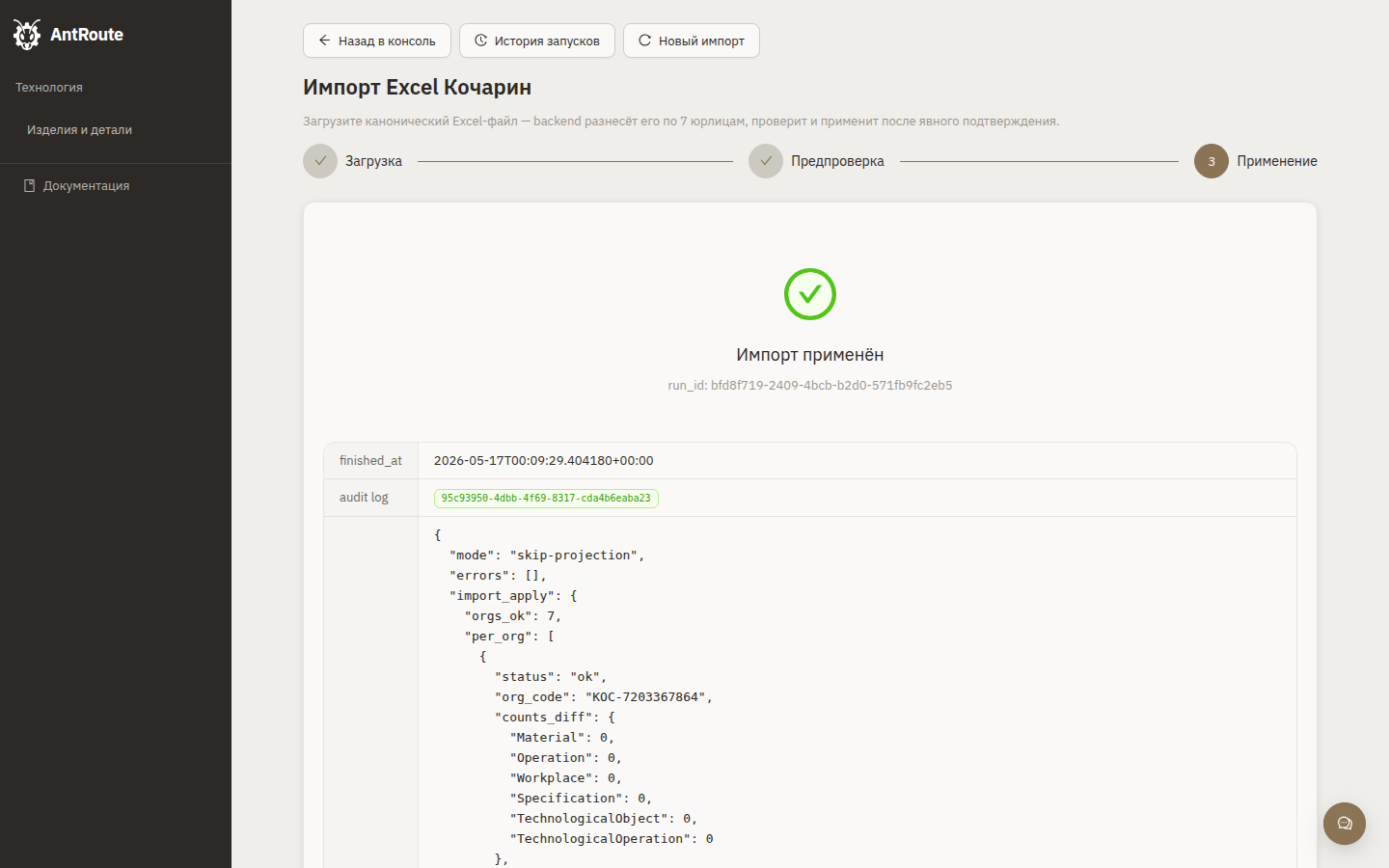Open История запусков button

click(x=537, y=41)
